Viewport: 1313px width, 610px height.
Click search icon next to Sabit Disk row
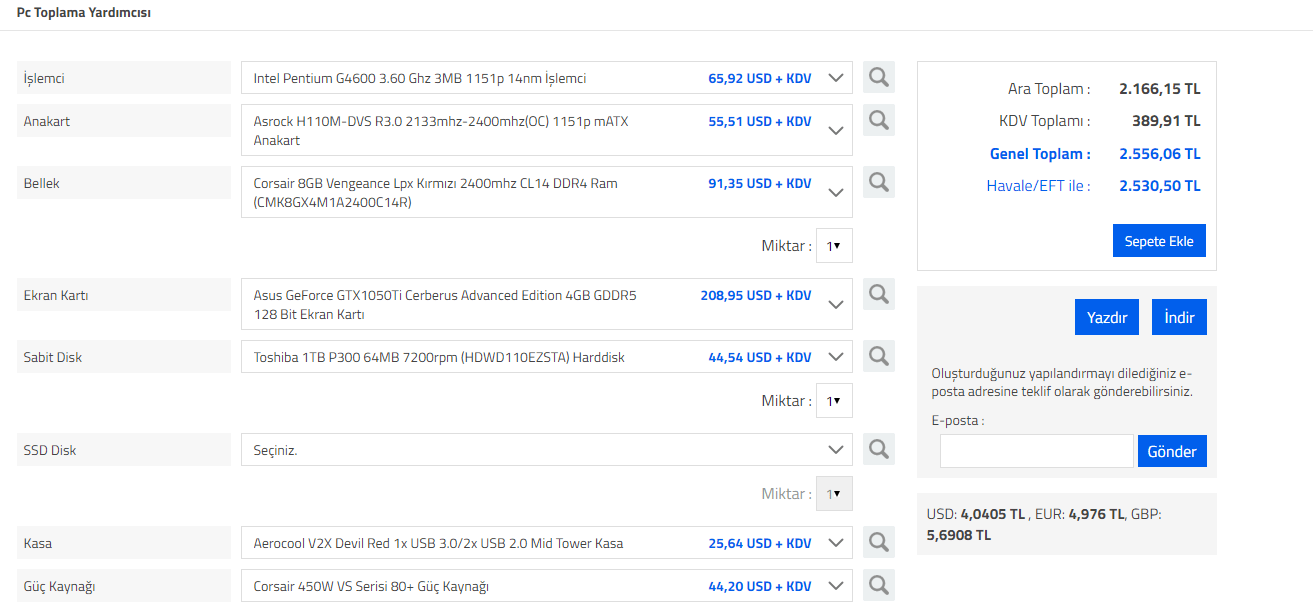coord(879,356)
